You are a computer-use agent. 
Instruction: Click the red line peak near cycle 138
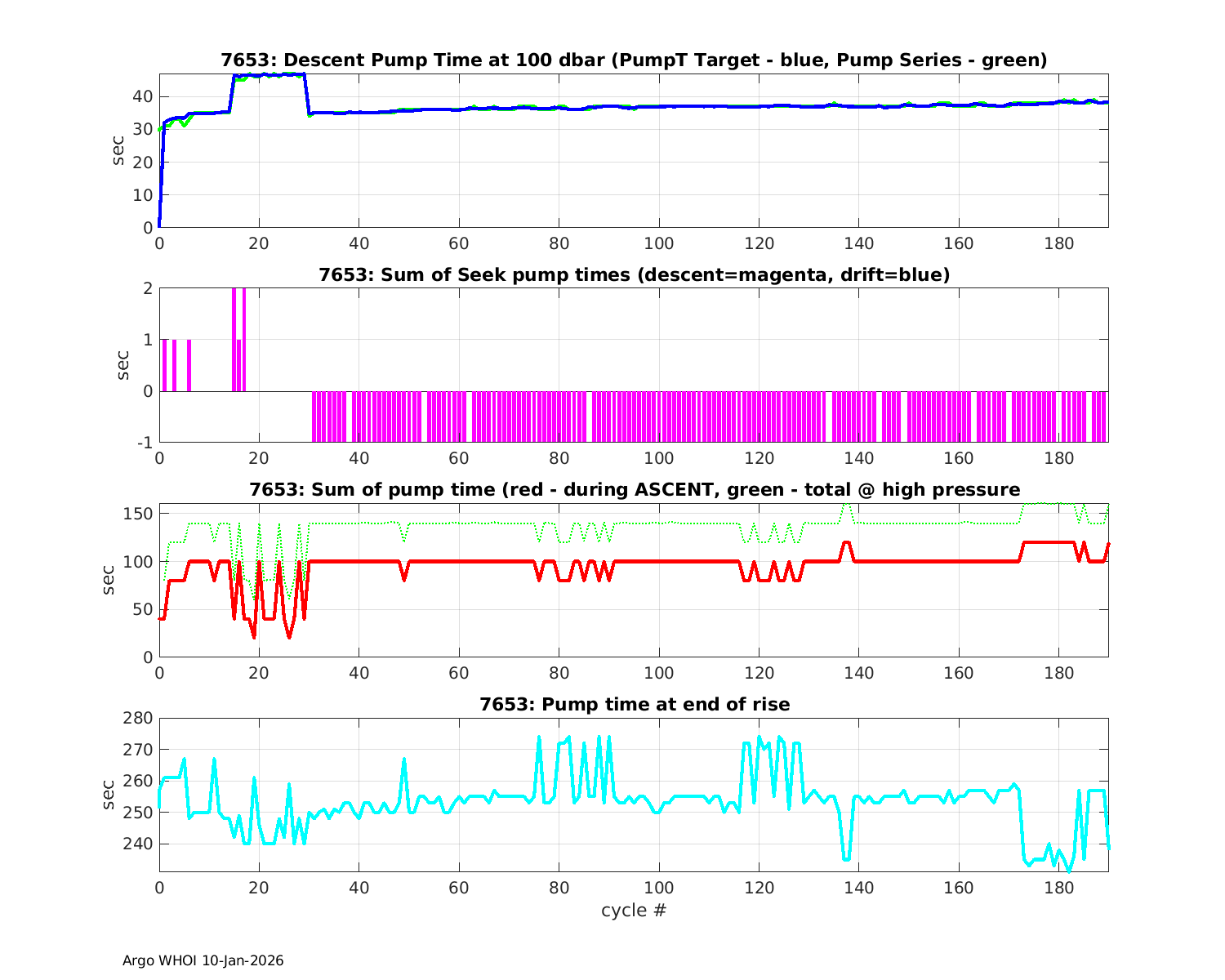846,542
